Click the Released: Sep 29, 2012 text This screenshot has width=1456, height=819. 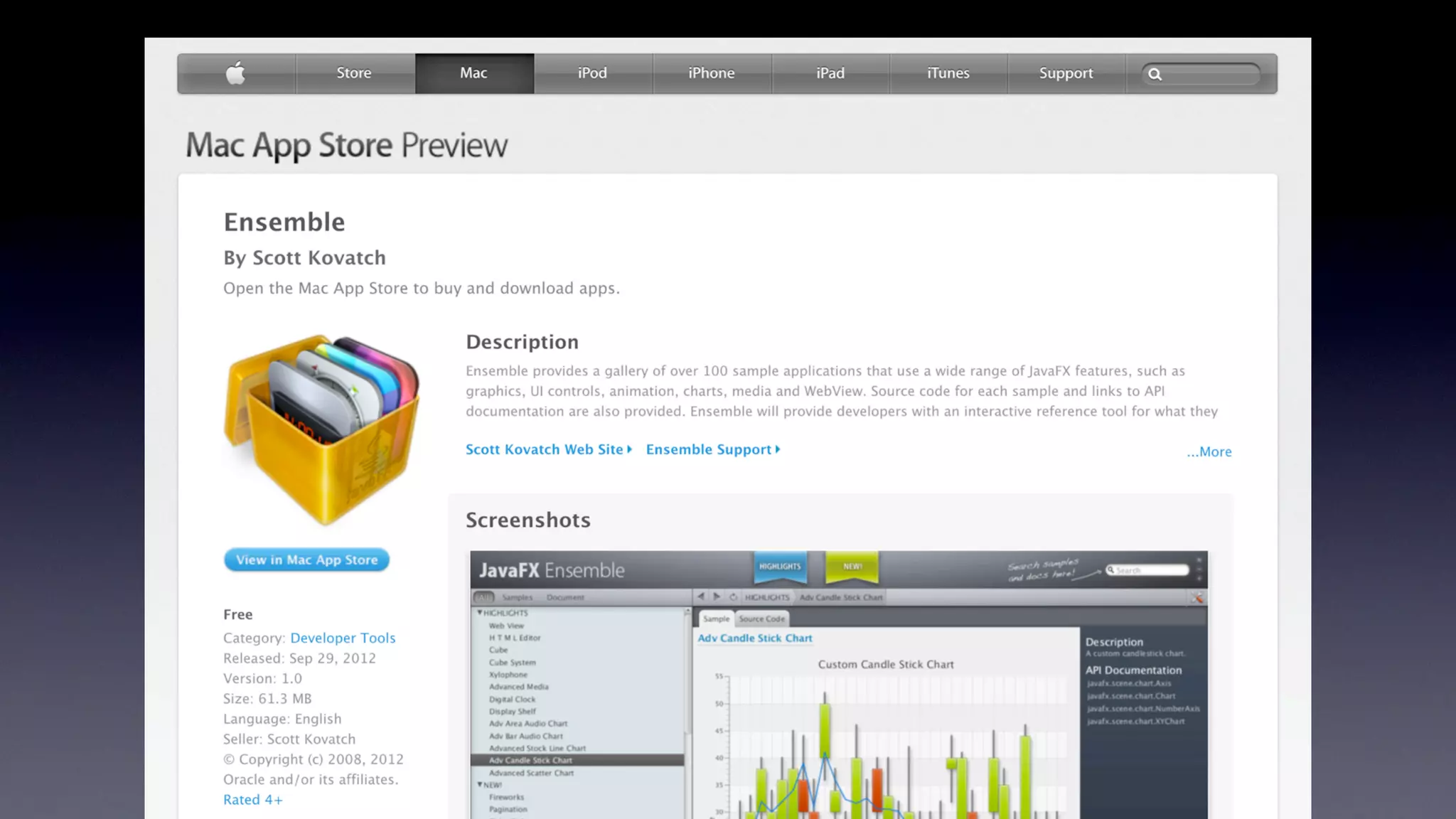(x=299, y=658)
